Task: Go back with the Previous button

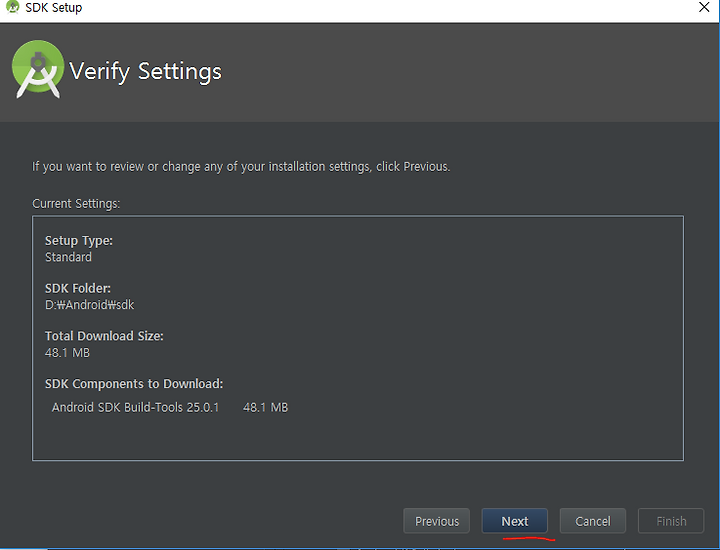Action: (436, 521)
